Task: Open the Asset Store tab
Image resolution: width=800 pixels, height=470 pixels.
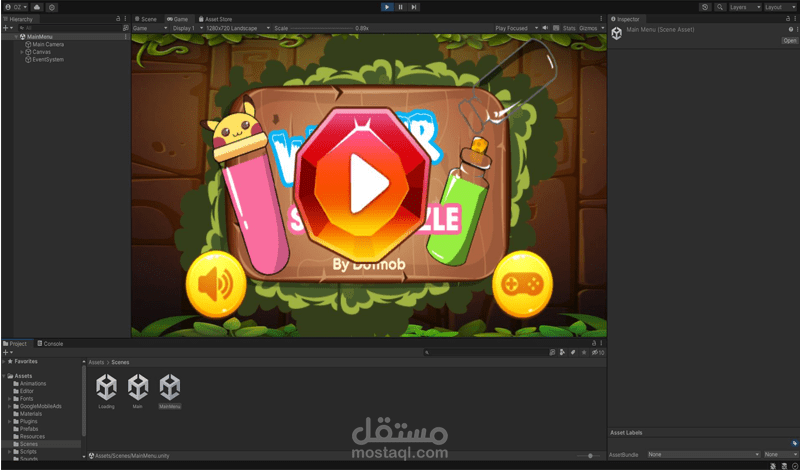Action: [216, 19]
